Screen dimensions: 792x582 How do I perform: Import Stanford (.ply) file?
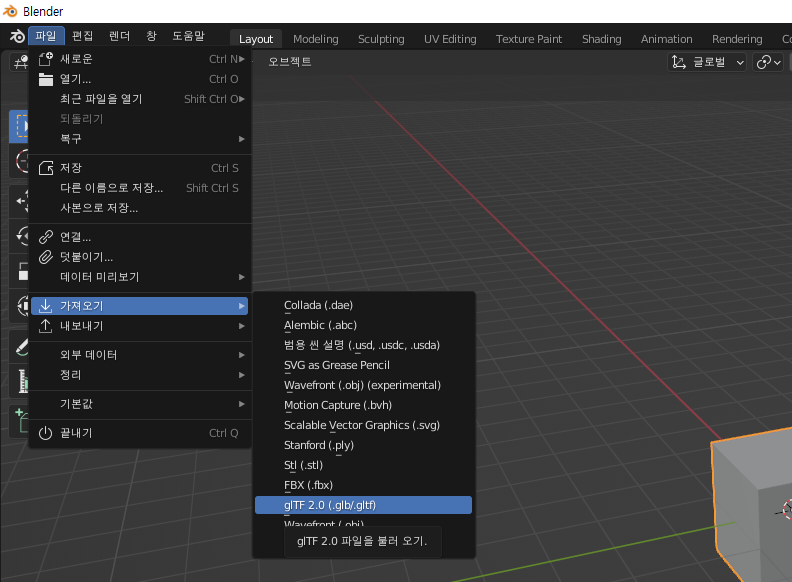[363, 445]
